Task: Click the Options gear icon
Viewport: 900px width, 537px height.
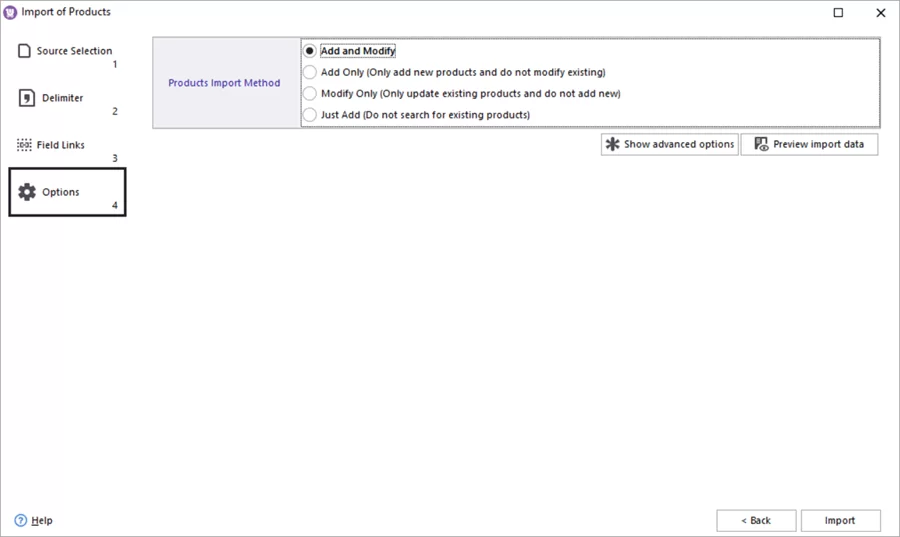Action: pos(27,192)
